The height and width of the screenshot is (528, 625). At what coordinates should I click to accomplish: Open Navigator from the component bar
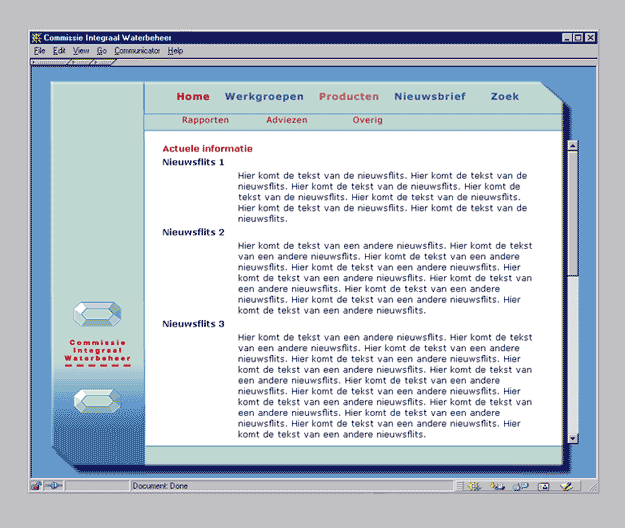(473, 486)
